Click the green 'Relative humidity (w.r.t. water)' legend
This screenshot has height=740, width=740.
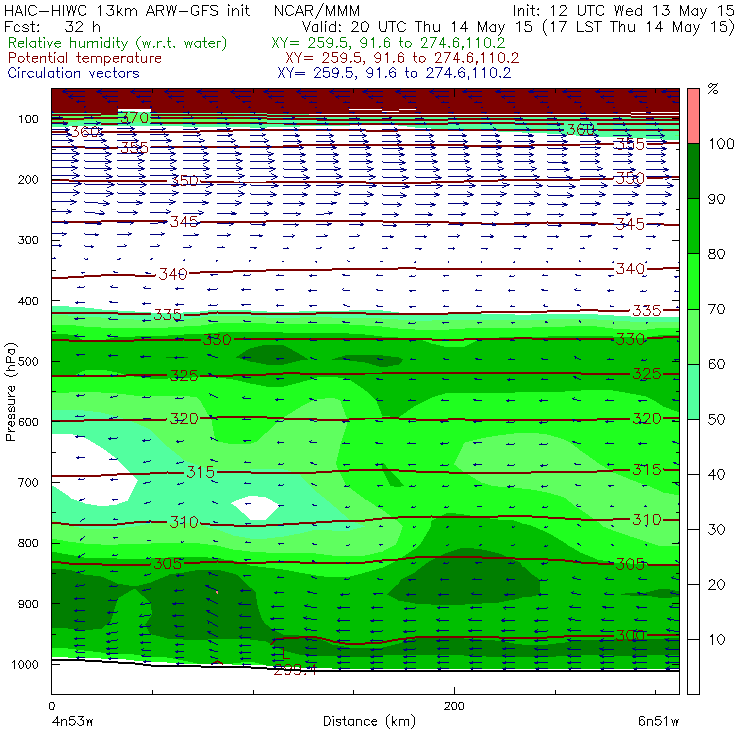(117, 43)
